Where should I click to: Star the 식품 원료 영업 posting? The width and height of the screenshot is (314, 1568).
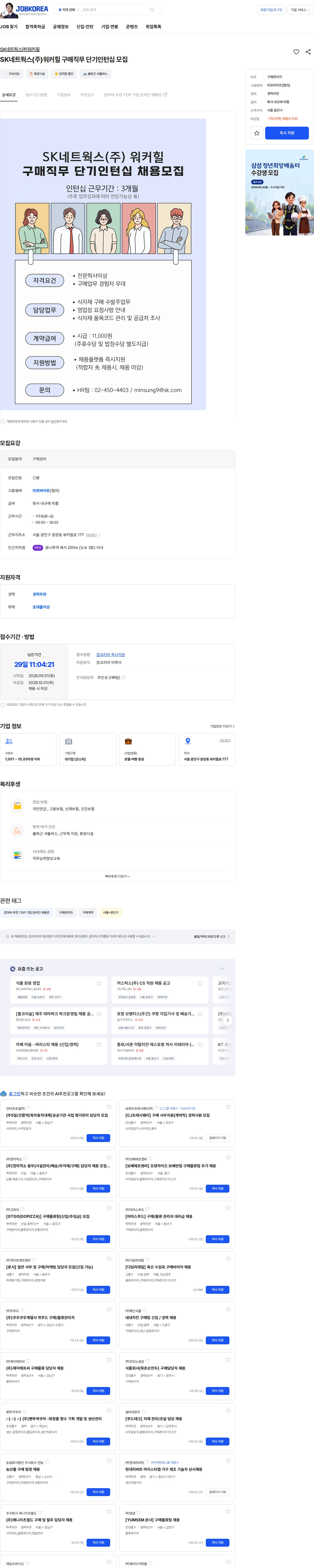point(99,983)
